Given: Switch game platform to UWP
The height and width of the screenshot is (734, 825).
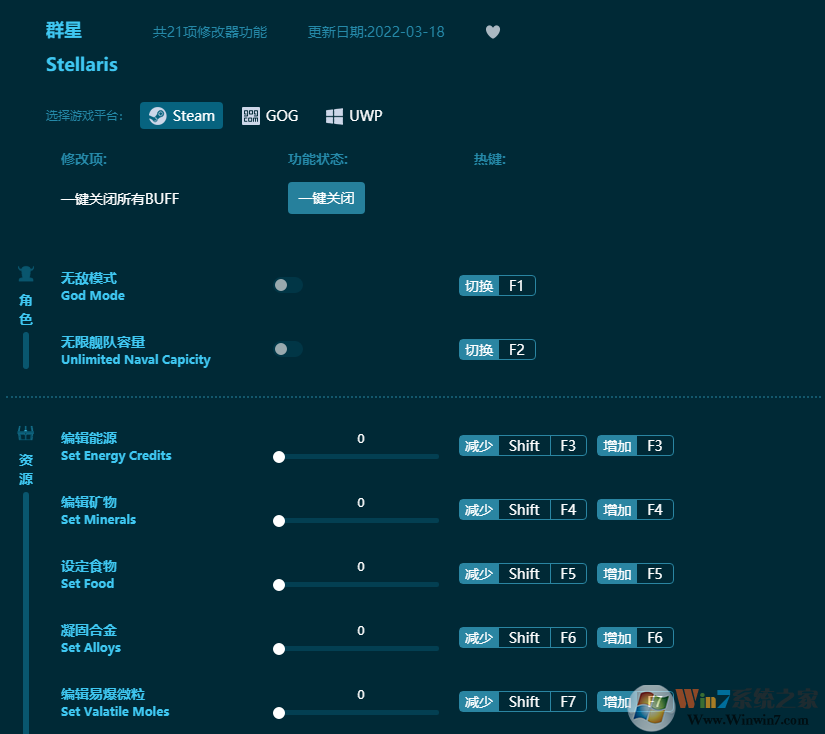Looking at the screenshot, I should (354, 115).
